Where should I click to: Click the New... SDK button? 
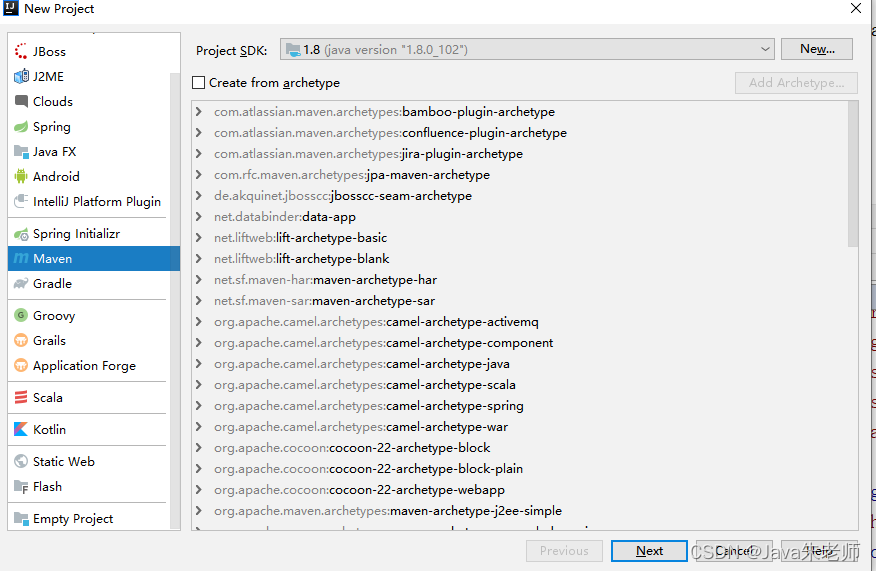pyautogui.click(x=817, y=49)
